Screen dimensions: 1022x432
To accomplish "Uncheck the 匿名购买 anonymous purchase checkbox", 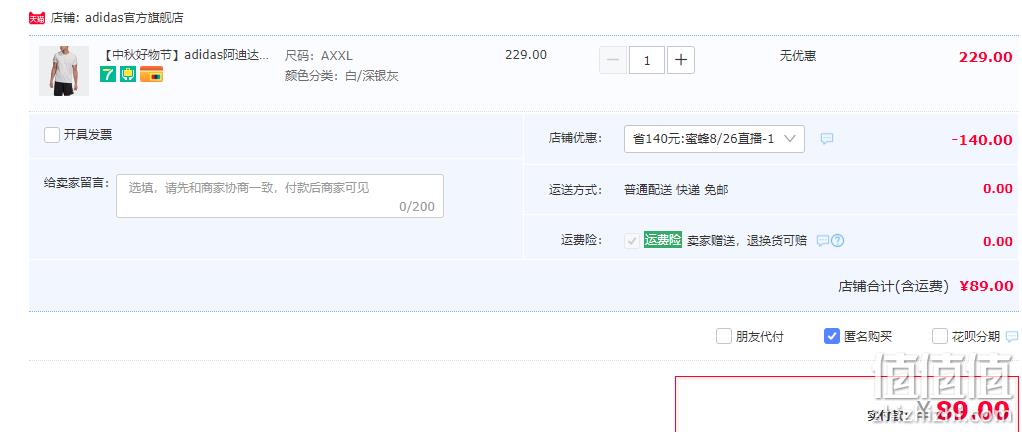I will click(x=832, y=336).
